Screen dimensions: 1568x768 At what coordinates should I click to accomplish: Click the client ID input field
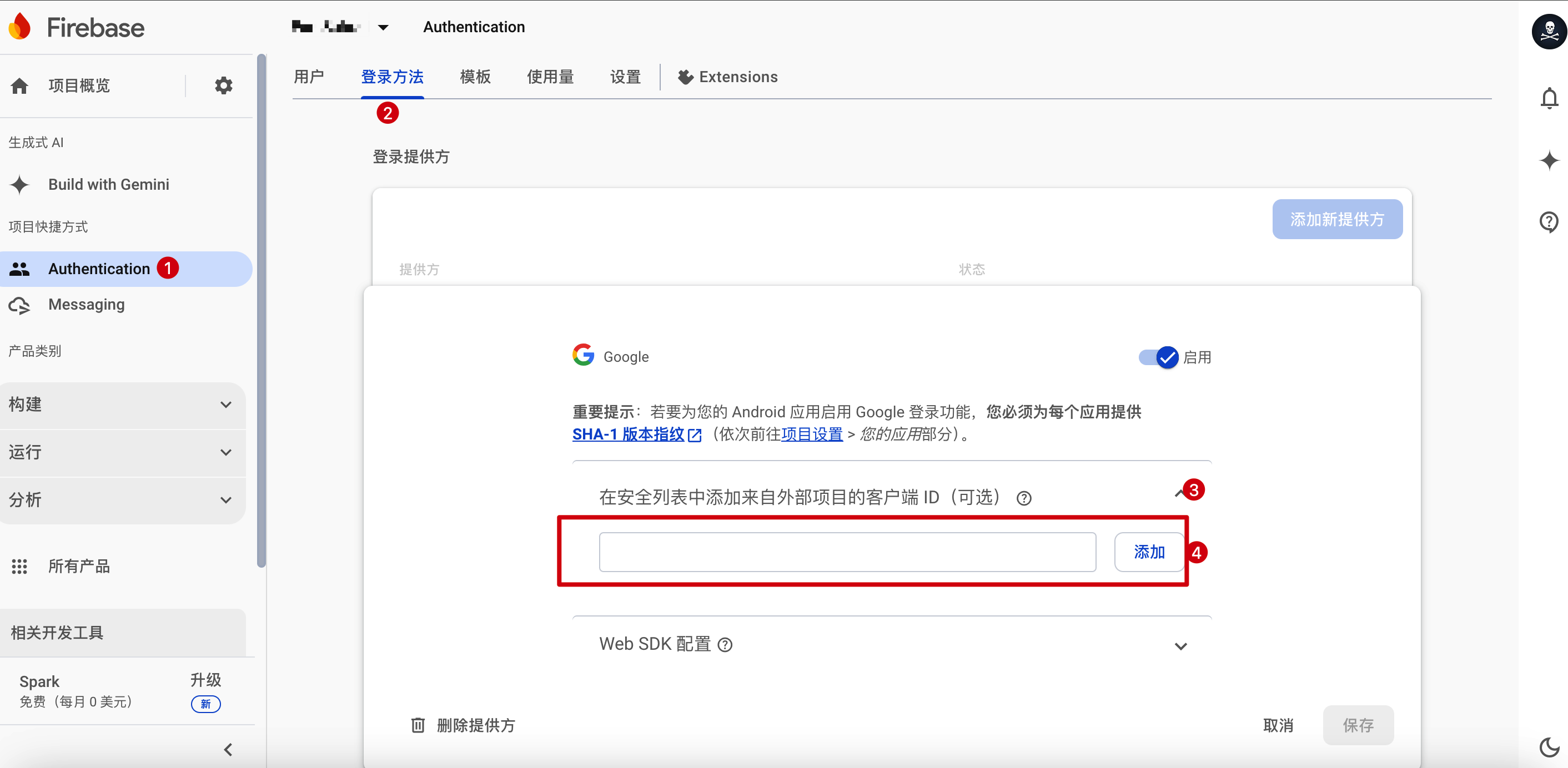pyautogui.click(x=846, y=552)
